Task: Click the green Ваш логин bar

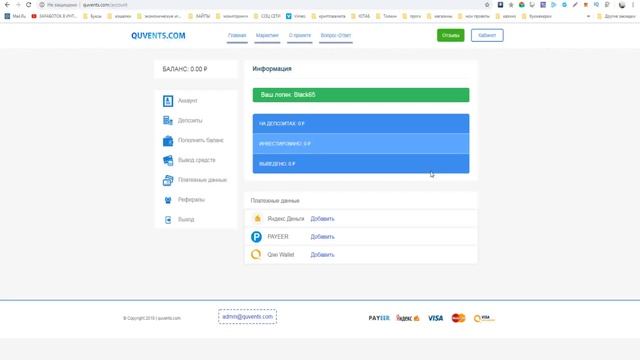Action: tap(361, 95)
